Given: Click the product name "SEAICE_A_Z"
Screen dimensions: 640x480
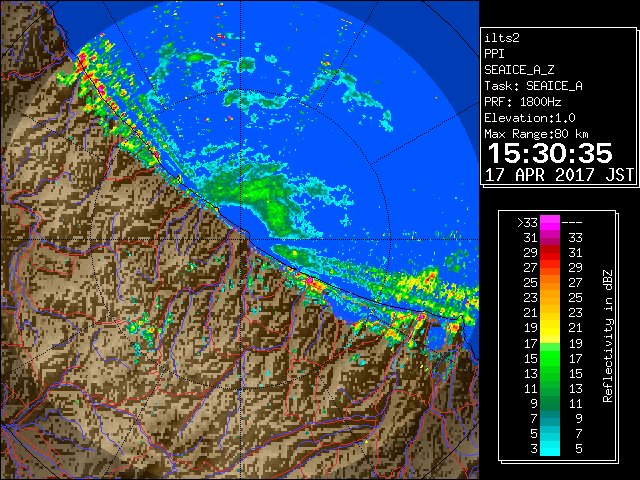Looking at the screenshot, I should point(519,70).
